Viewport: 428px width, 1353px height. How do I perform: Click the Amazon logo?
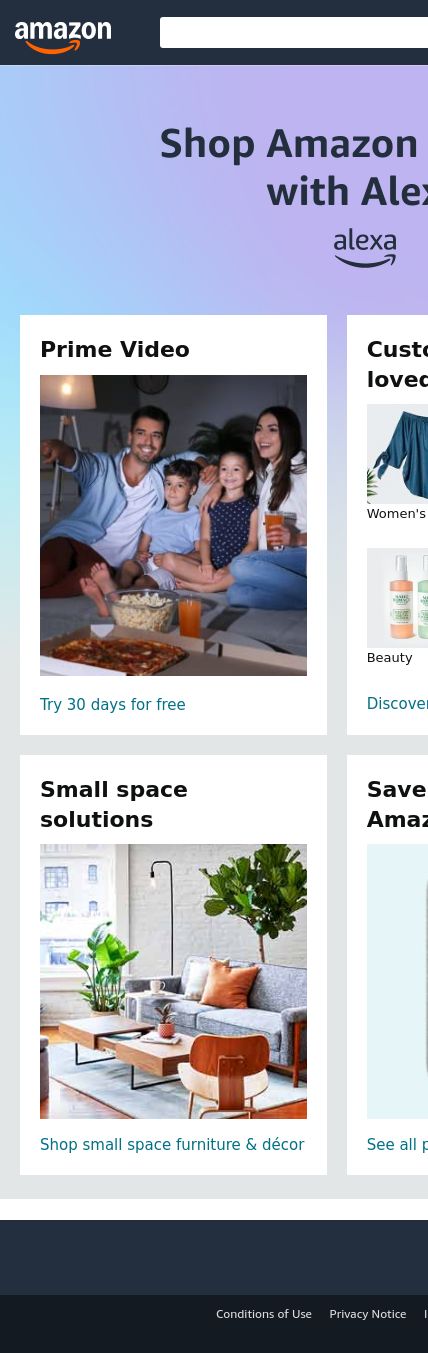63,37
